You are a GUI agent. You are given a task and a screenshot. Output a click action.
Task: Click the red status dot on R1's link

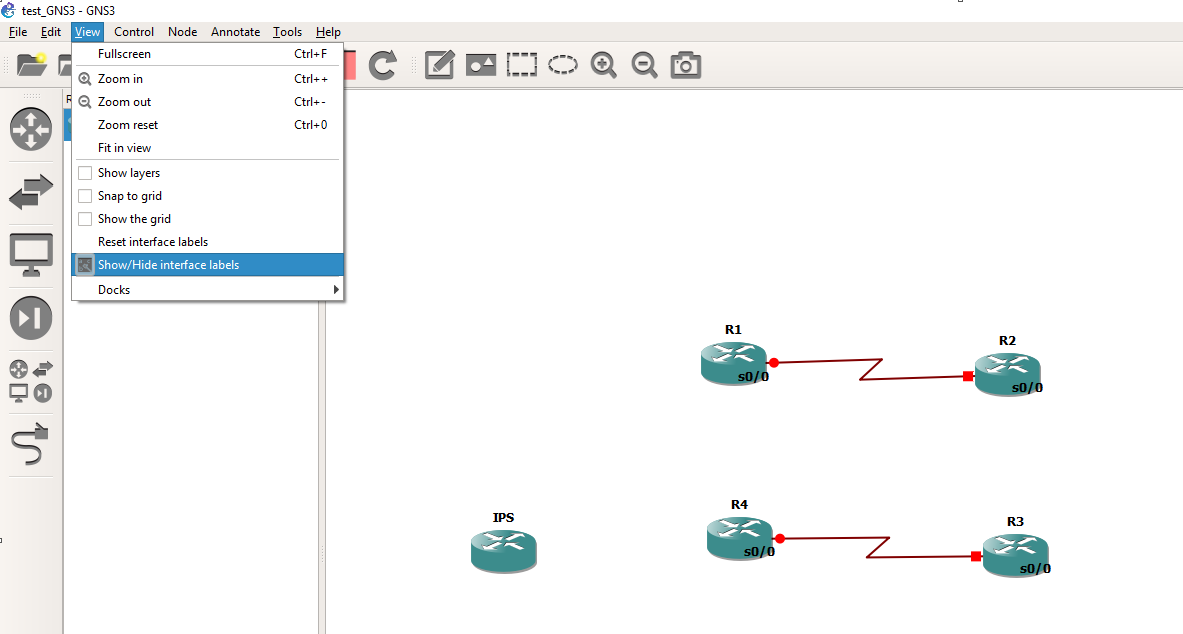773,363
